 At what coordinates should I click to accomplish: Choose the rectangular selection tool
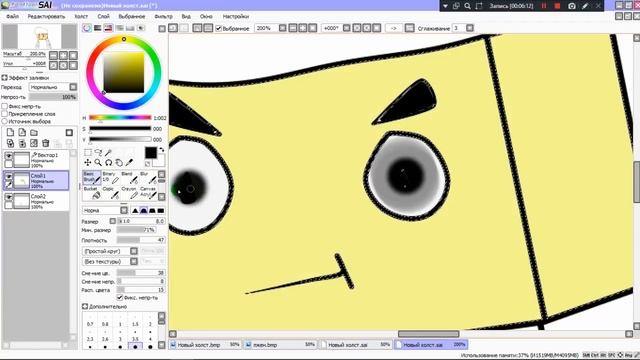(88, 152)
